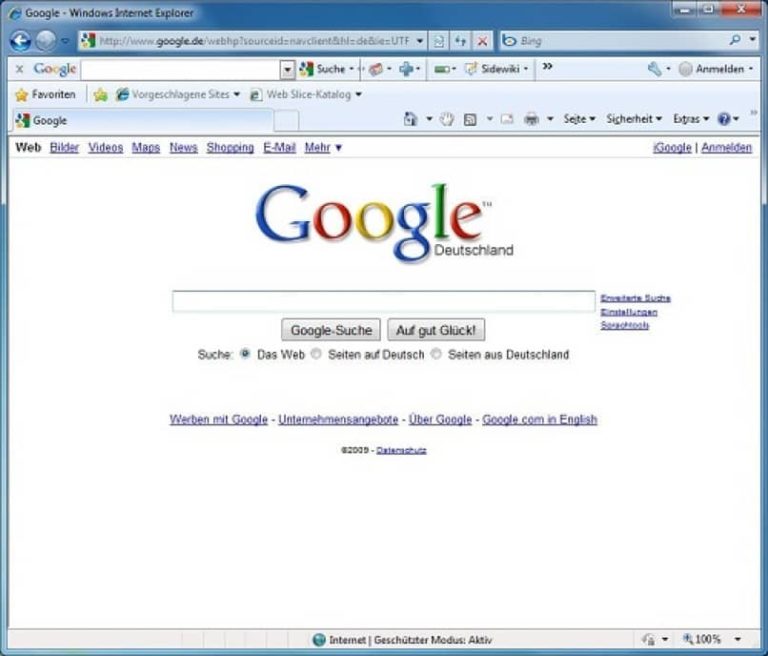Click the blue plus icon on Google Toolbar
Screen dimensions: 768x656
[x=406, y=69]
